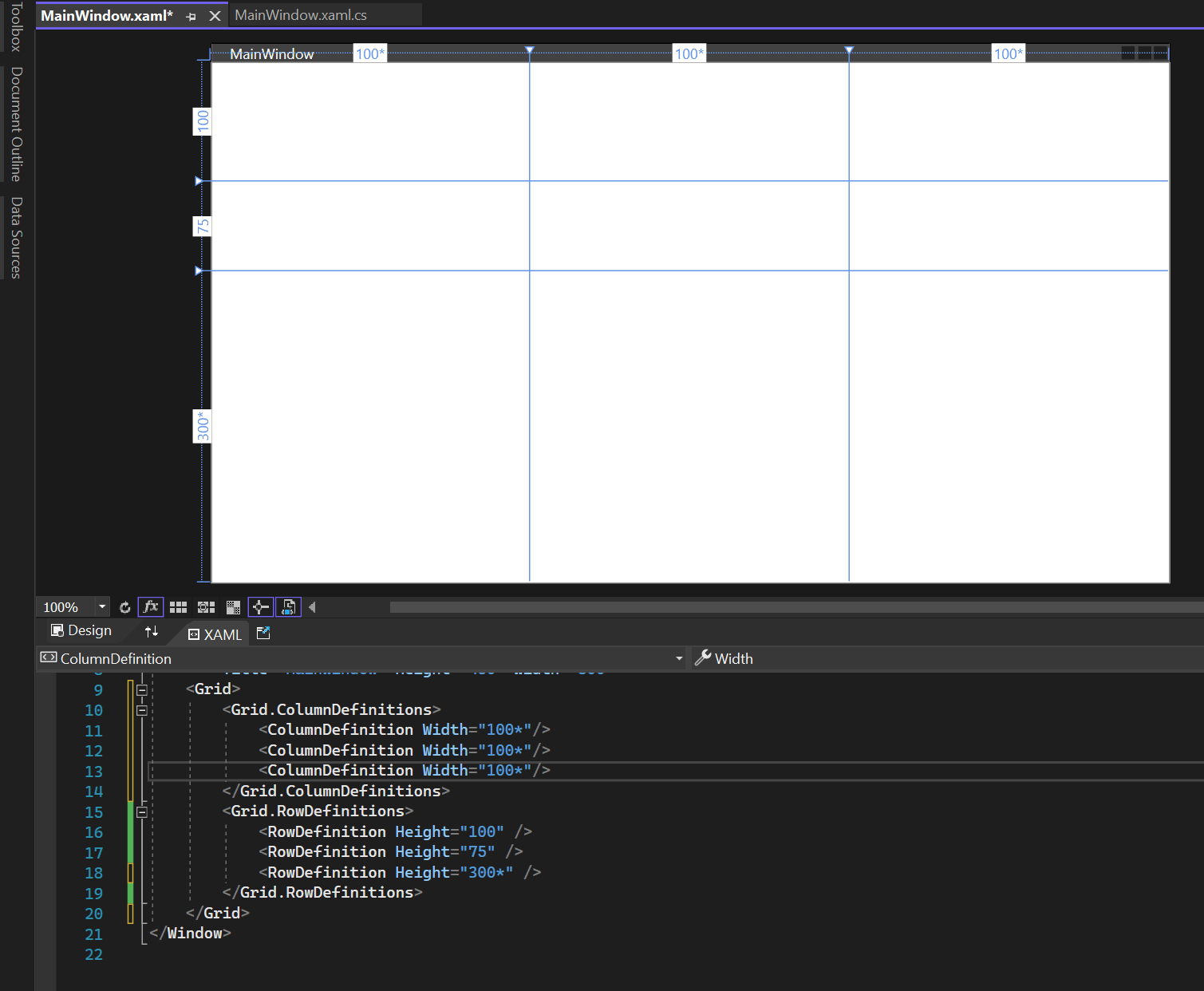1204x991 pixels.
Task: Collapse Grid.RowDefinitions on line 15
Action: coord(142,811)
